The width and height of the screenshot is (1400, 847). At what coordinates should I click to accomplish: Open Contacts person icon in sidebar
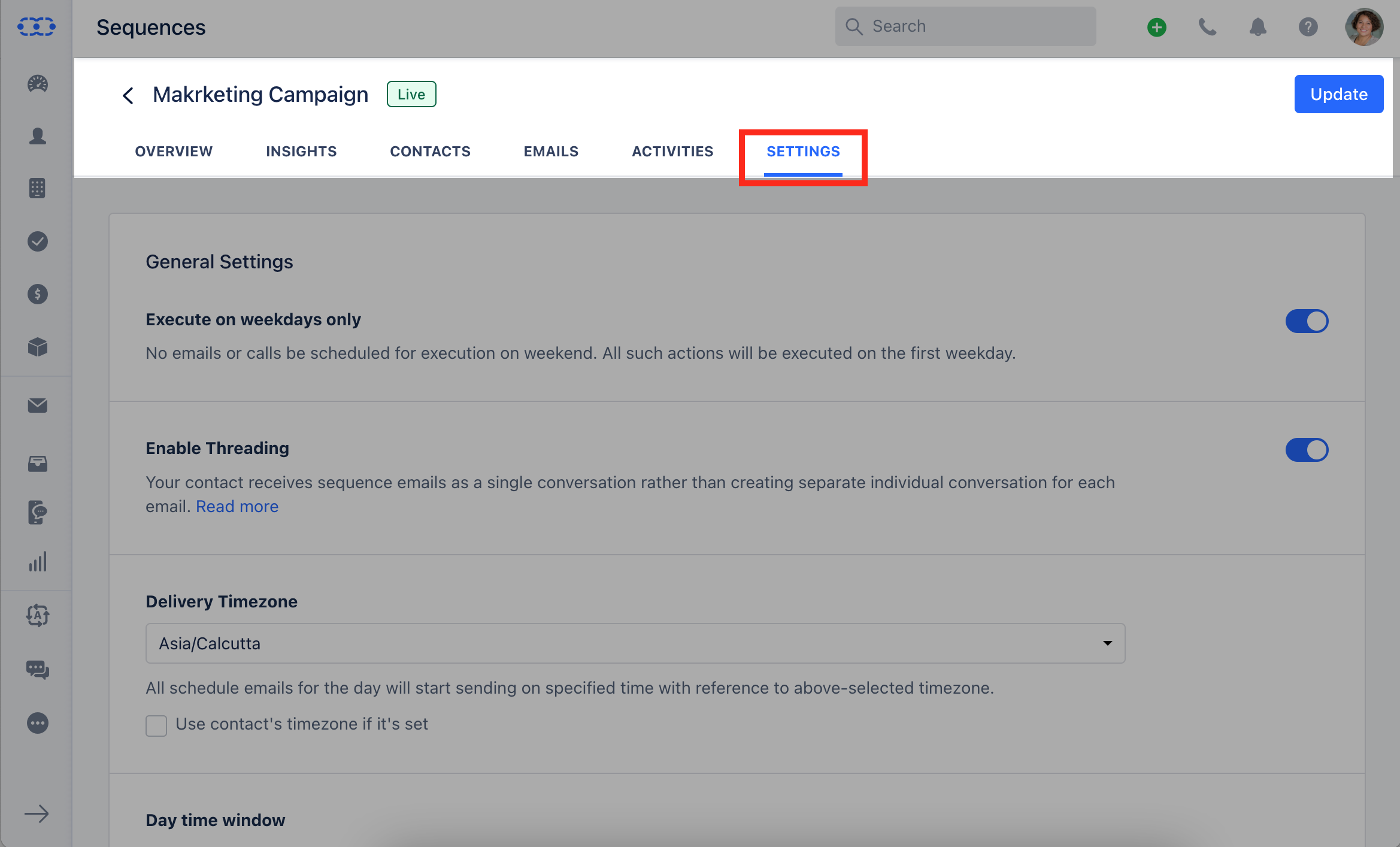pos(38,136)
